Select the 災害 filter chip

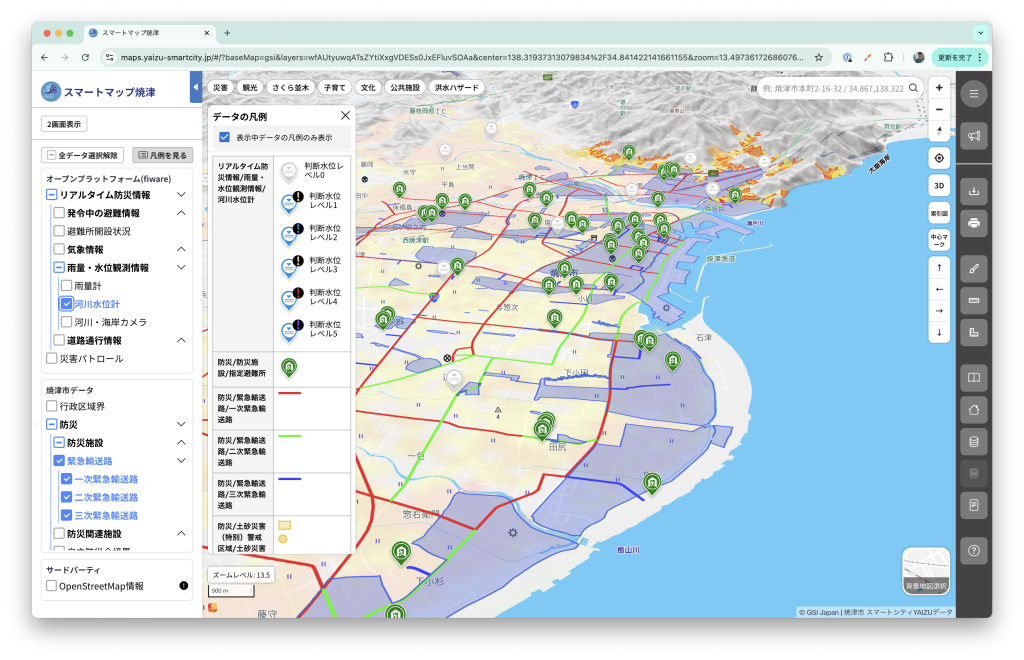tap(221, 87)
